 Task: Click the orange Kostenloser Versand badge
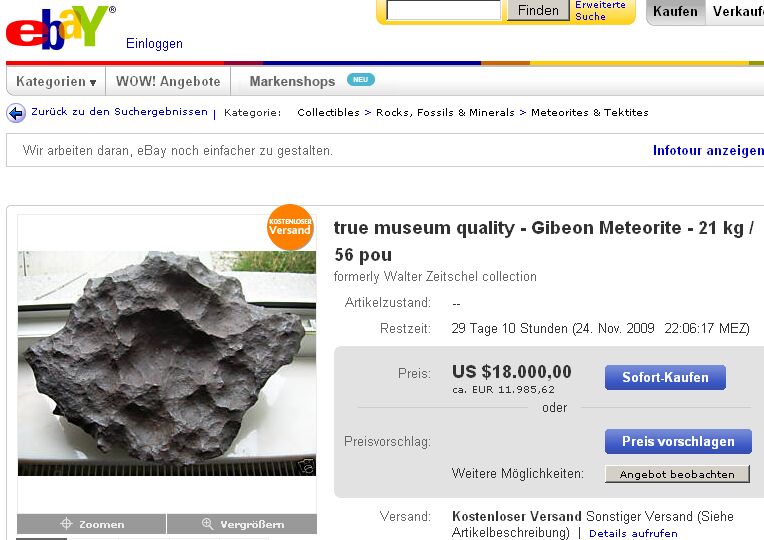(290, 226)
